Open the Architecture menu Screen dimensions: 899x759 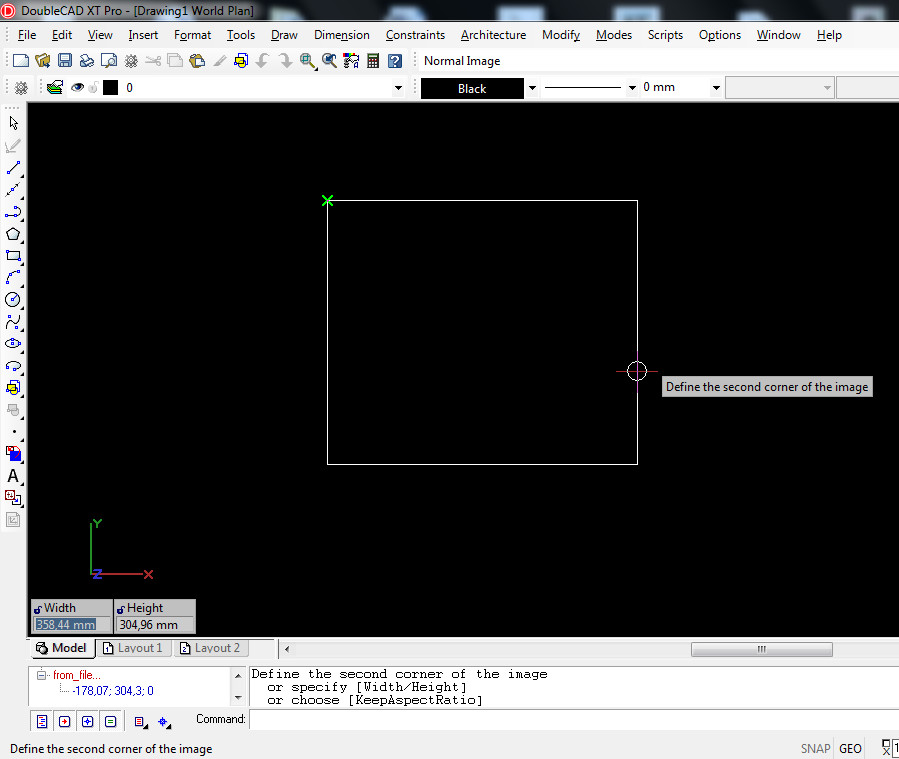click(x=493, y=35)
